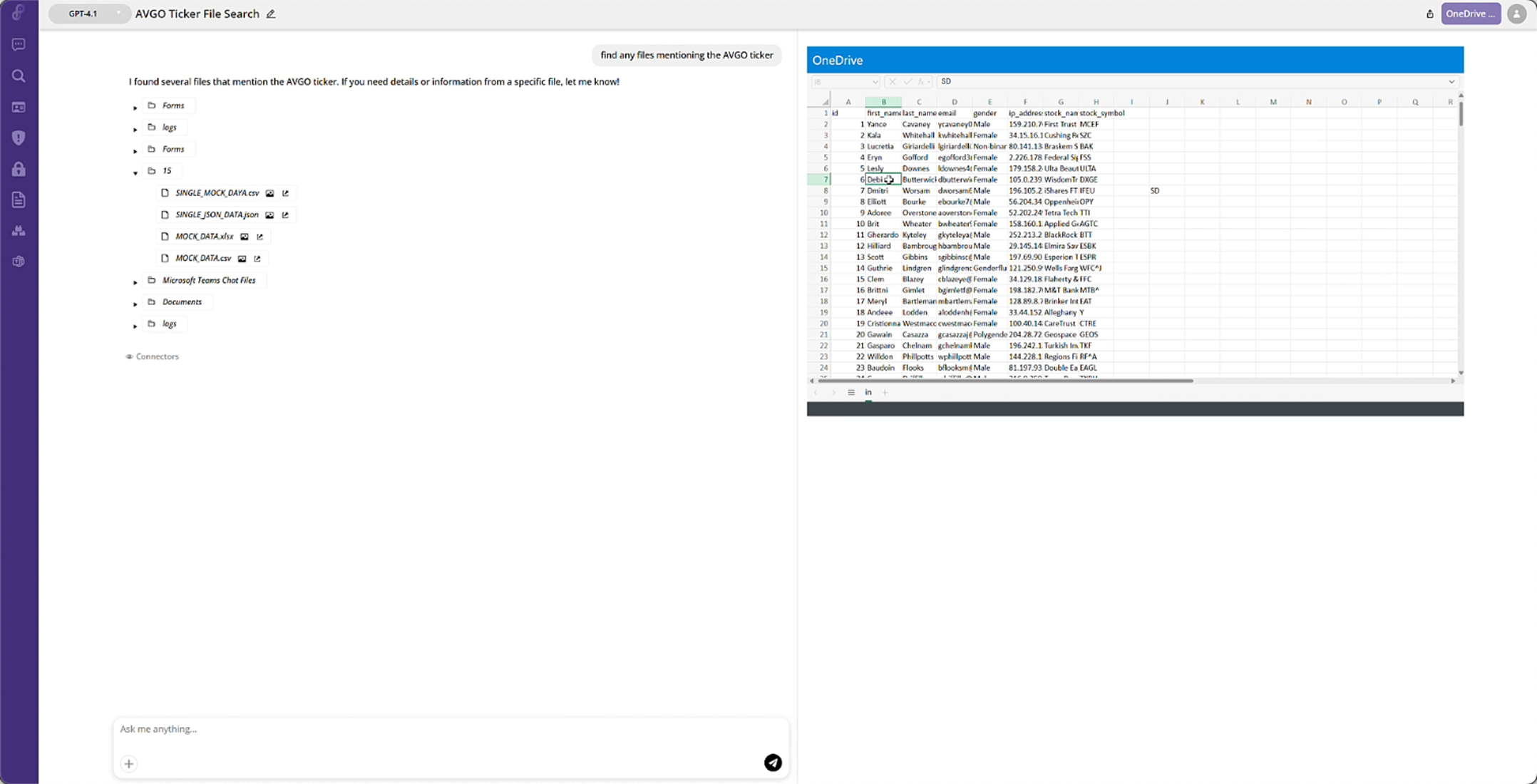Open the MOCK_DATA.csv file entry
The image size is (1537, 784).
click(x=203, y=258)
